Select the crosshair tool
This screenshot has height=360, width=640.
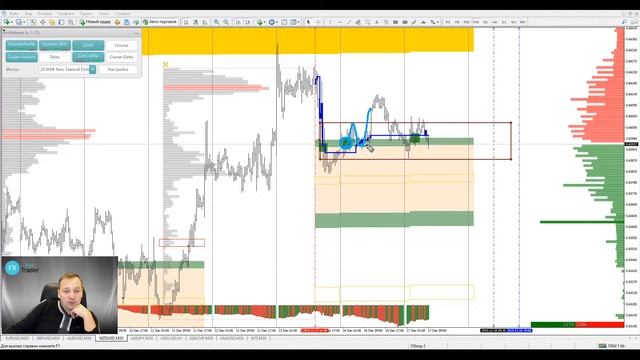click(318, 22)
